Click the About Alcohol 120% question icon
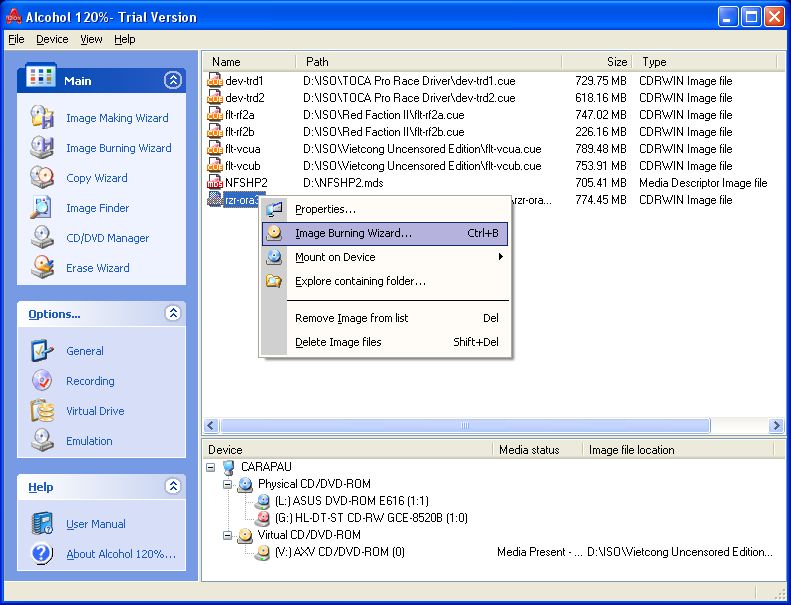Viewport: 791px width, 605px height. pos(42,554)
